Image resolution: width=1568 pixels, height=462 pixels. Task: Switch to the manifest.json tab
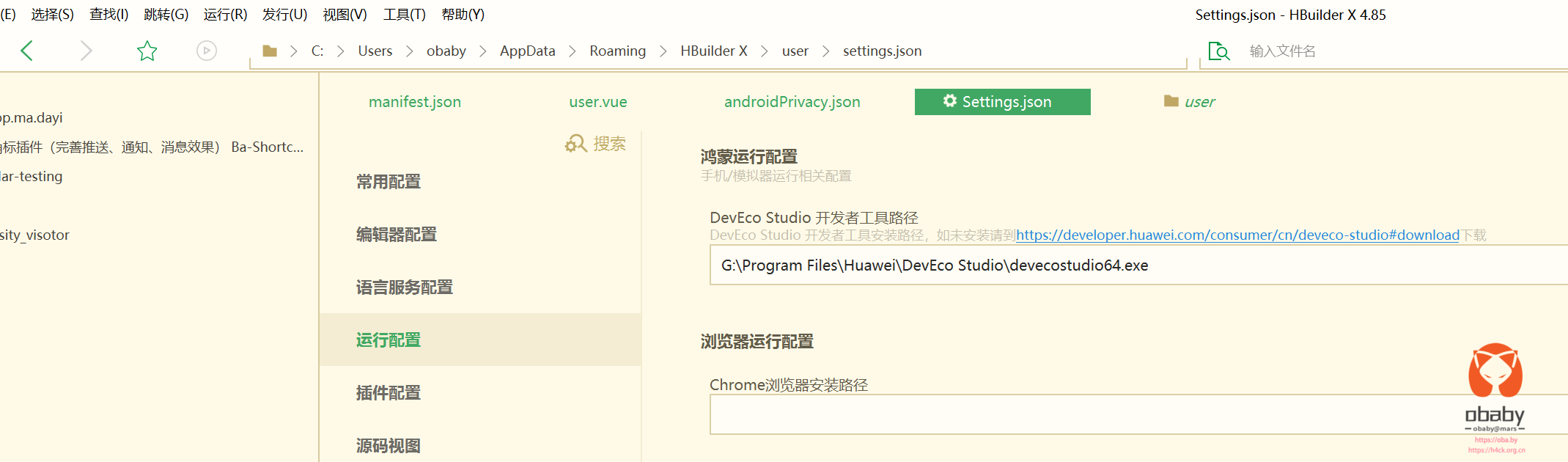415,102
